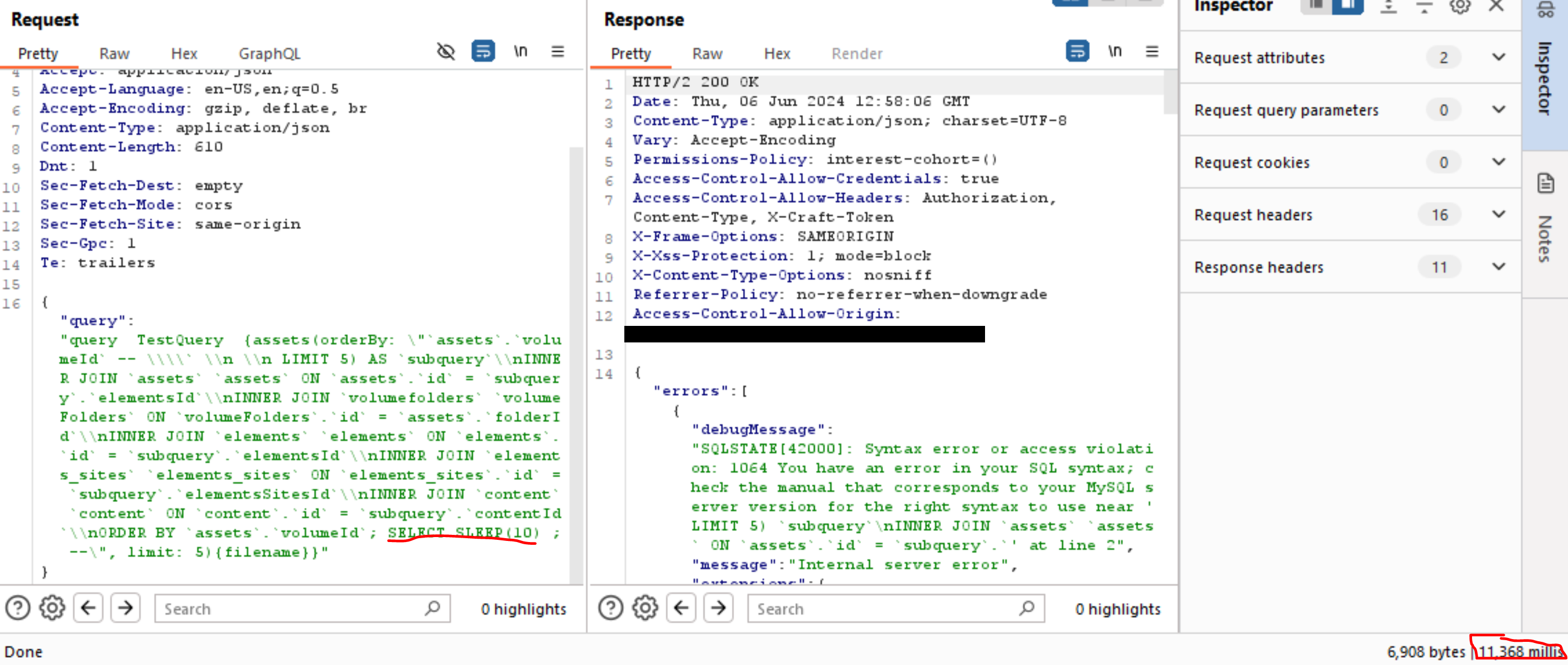Go to previous match in Request search
1568x665 pixels.
(88, 608)
